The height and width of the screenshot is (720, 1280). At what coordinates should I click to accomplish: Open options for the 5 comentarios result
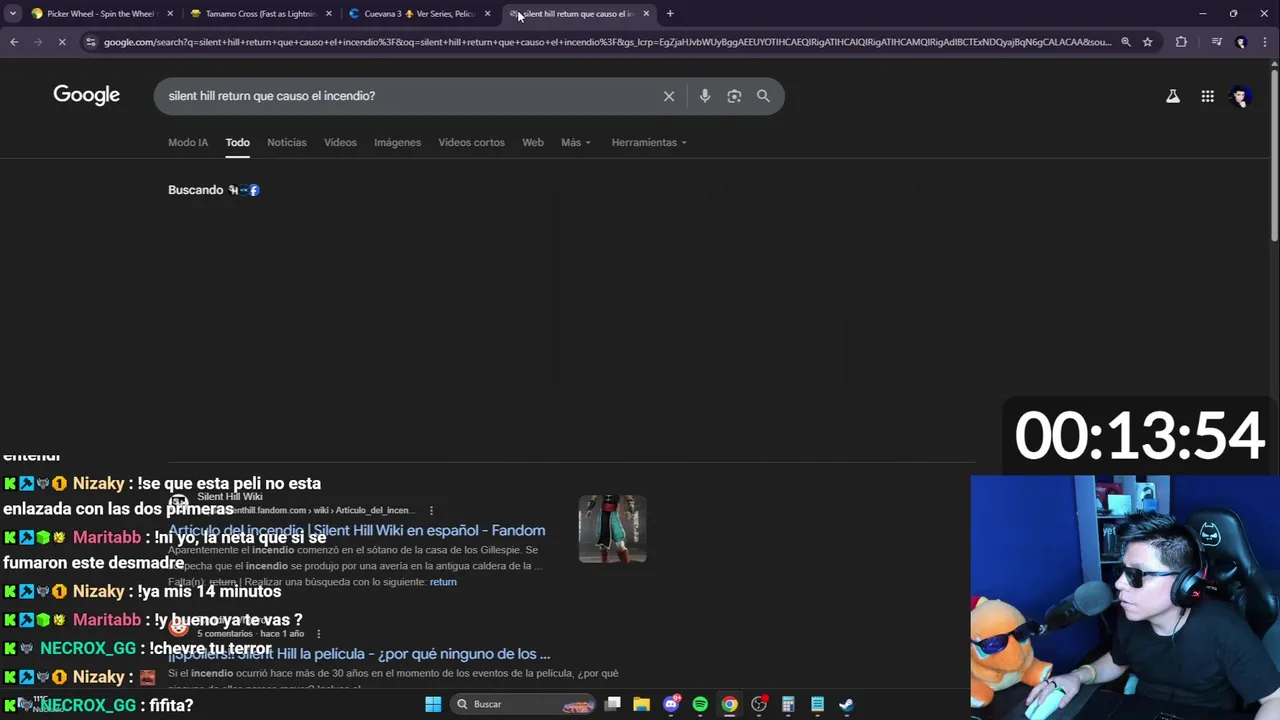coord(318,634)
